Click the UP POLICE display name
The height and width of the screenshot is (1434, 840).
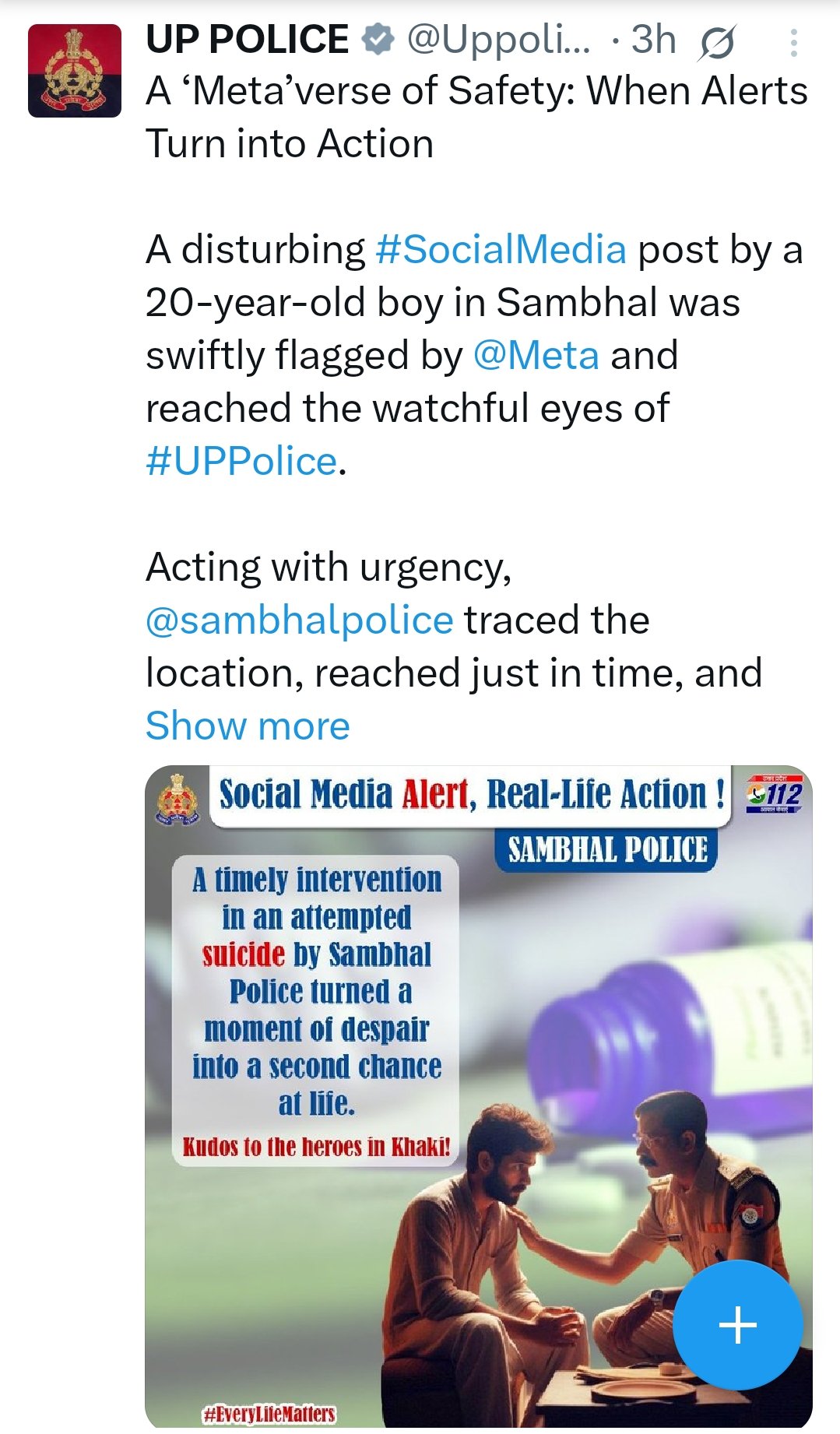(x=248, y=40)
